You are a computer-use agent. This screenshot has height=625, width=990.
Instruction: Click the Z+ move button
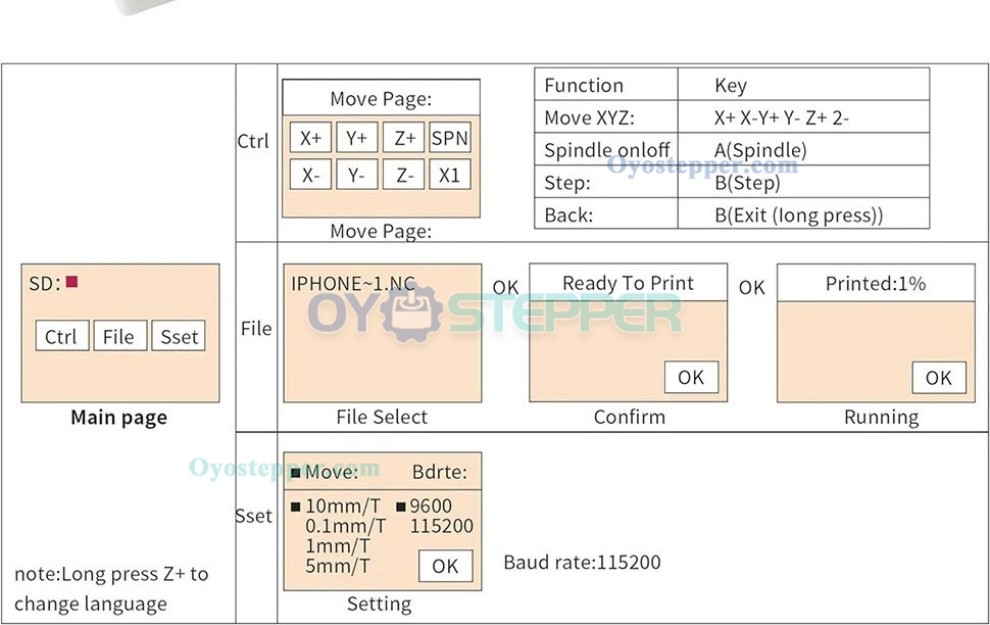pyautogui.click(x=403, y=138)
